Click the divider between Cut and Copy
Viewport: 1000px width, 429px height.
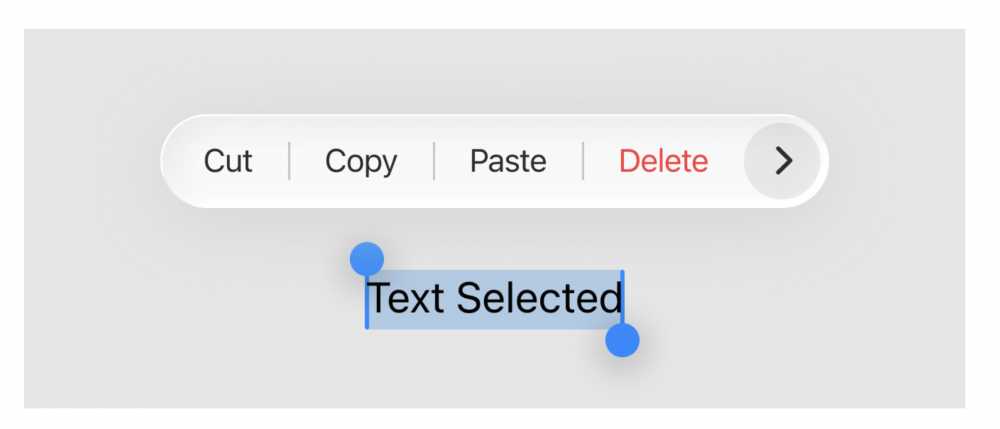click(290, 161)
